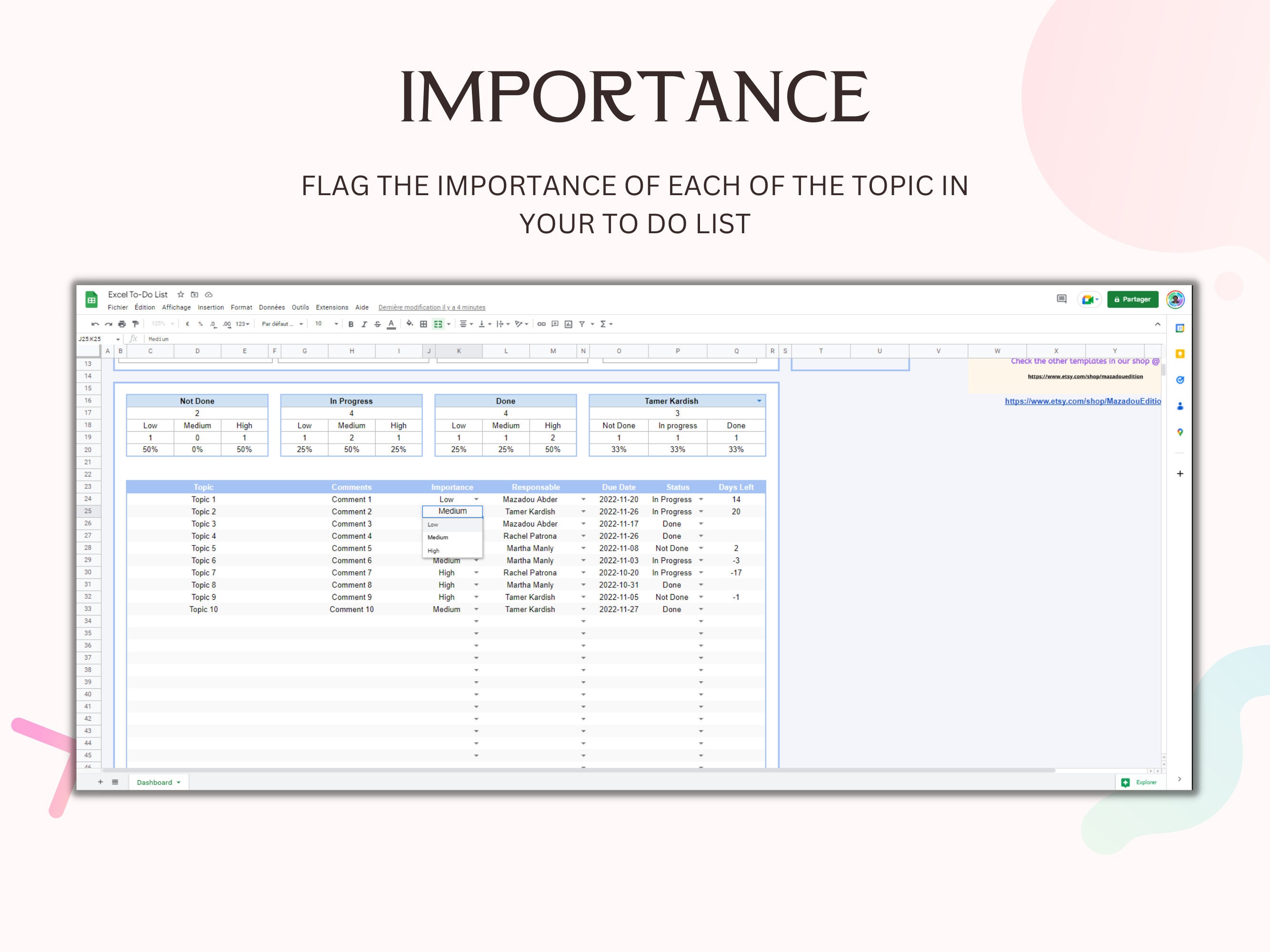Open the account avatar
This screenshot has width=1270, height=952.
1175,299
